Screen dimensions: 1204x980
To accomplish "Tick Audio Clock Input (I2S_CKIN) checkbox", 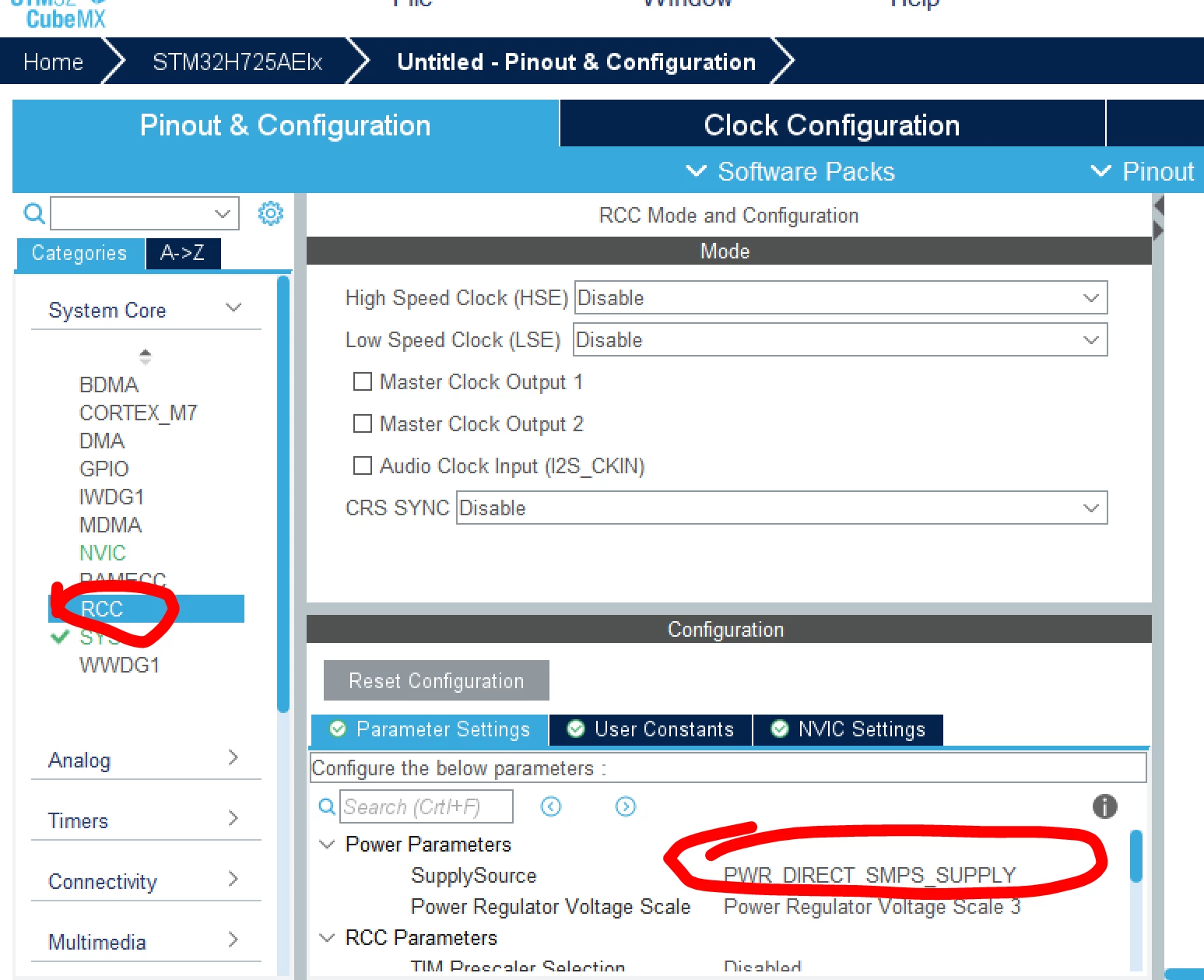I will [x=362, y=465].
